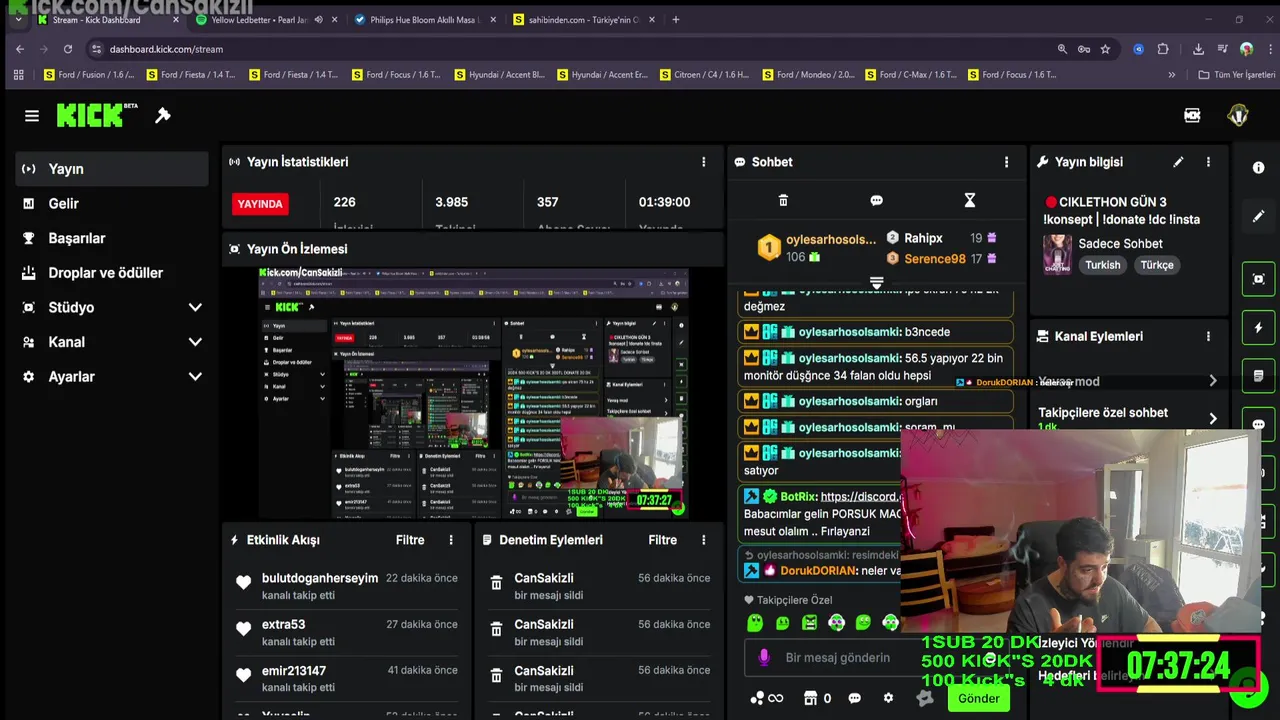Screen dimensions: 1280x720
Task: Click bulutdoganherseyim in Etkinlik Akışı
Action: tap(320, 578)
